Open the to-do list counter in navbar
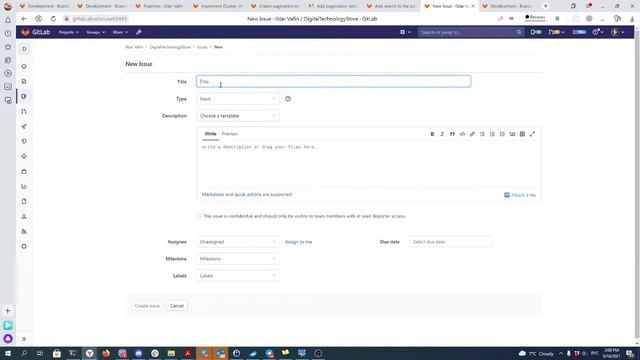Image resolution: width=640 pixels, height=360 pixels. pos(579,32)
